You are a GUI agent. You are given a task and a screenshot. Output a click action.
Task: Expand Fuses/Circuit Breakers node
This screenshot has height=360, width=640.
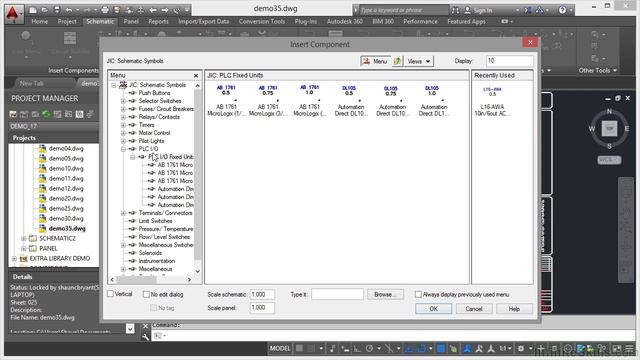(123, 109)
